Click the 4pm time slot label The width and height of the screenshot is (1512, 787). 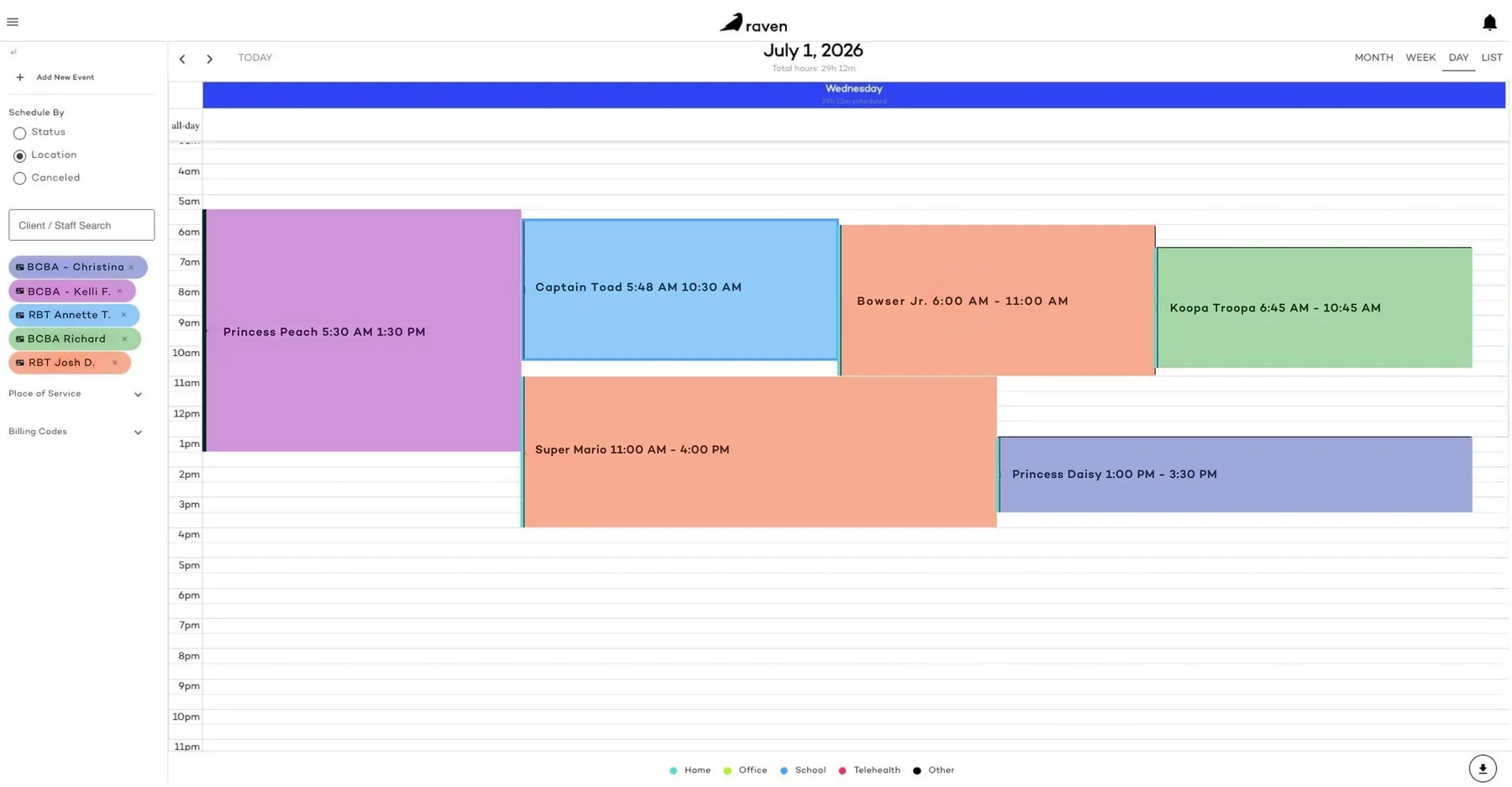tap(189, 535)
